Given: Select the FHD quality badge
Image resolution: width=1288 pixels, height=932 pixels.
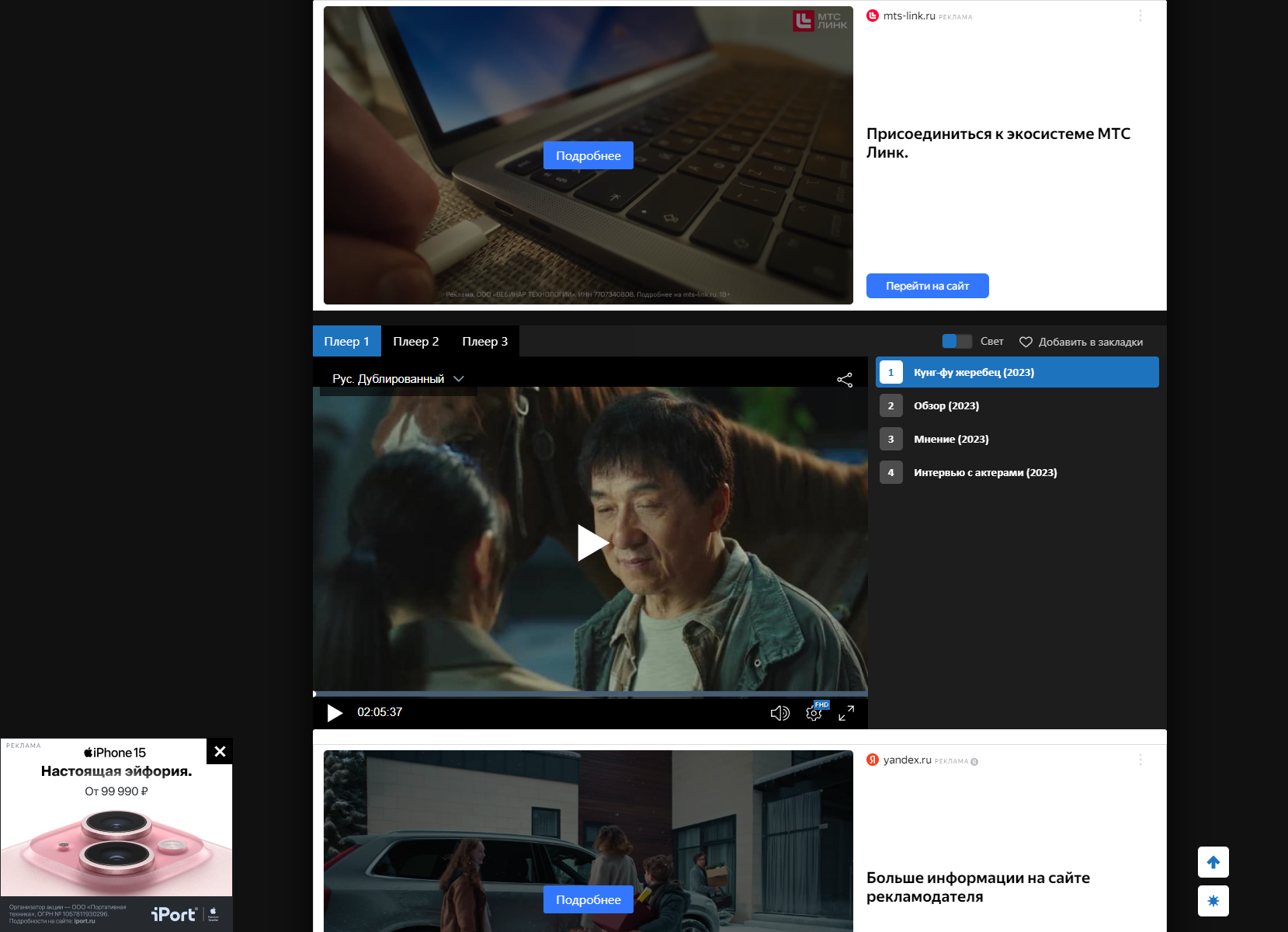Looking at the screenshot, I should point(821,704).
